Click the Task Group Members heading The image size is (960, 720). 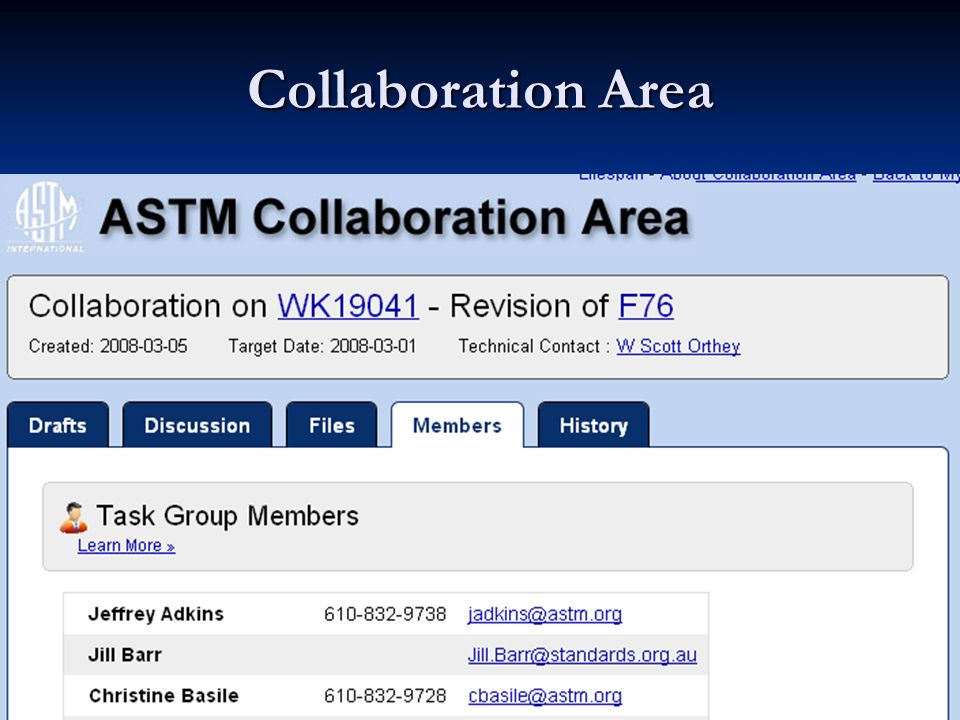[x=227, y=516]
